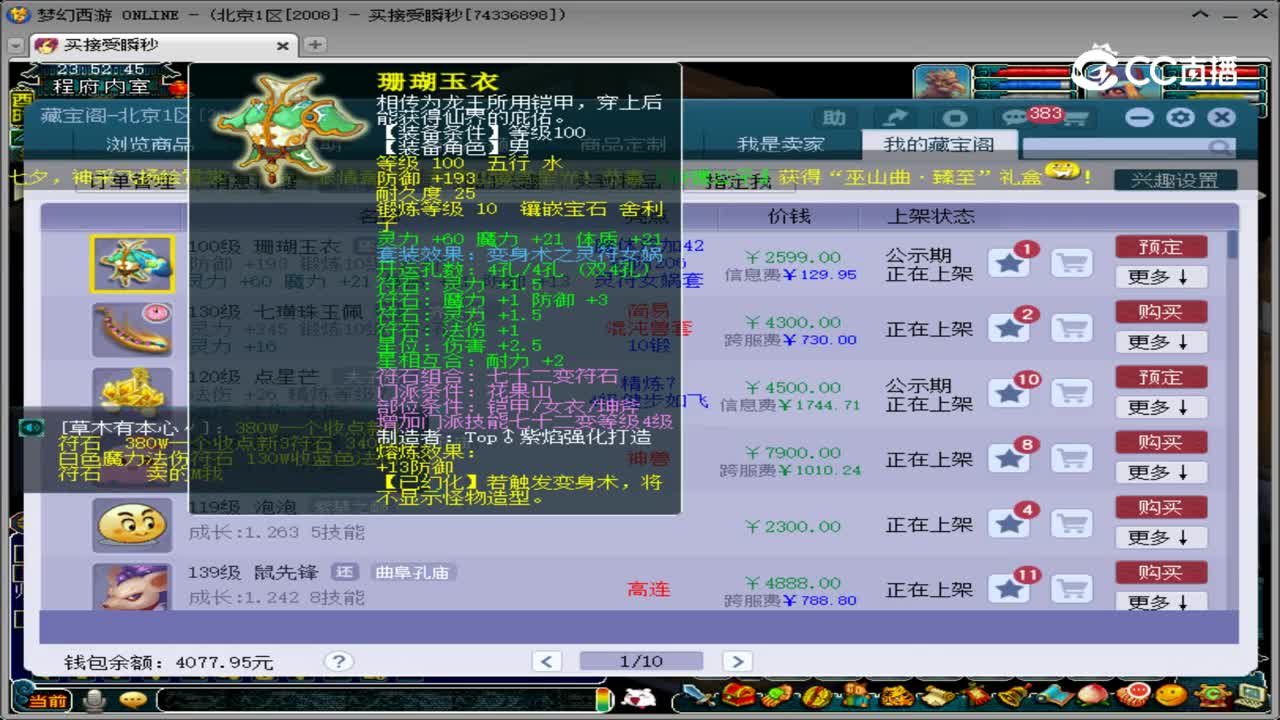Toggle the 当前 chat channel button

coord(48,700)
